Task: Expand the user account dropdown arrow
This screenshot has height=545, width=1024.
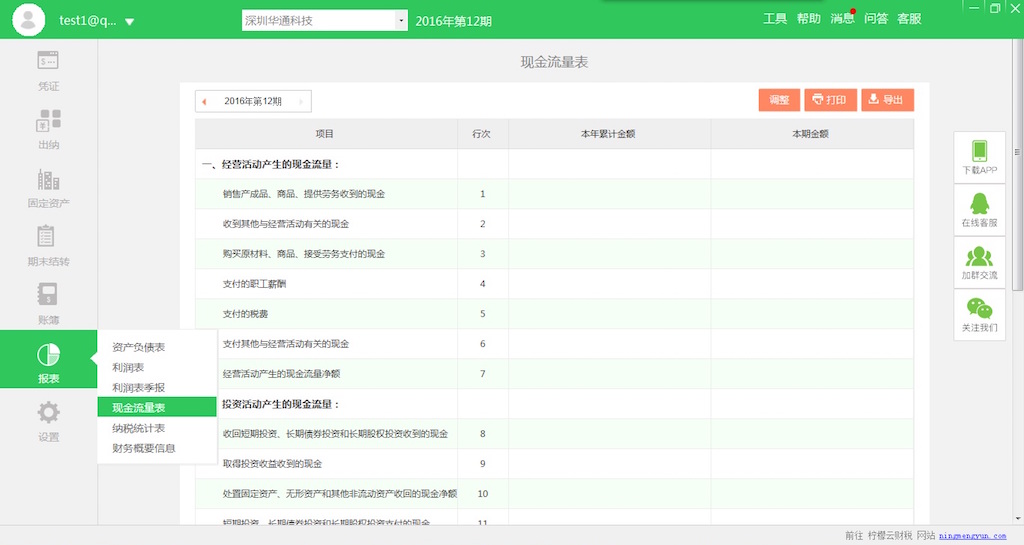Action: click(130, 22)
